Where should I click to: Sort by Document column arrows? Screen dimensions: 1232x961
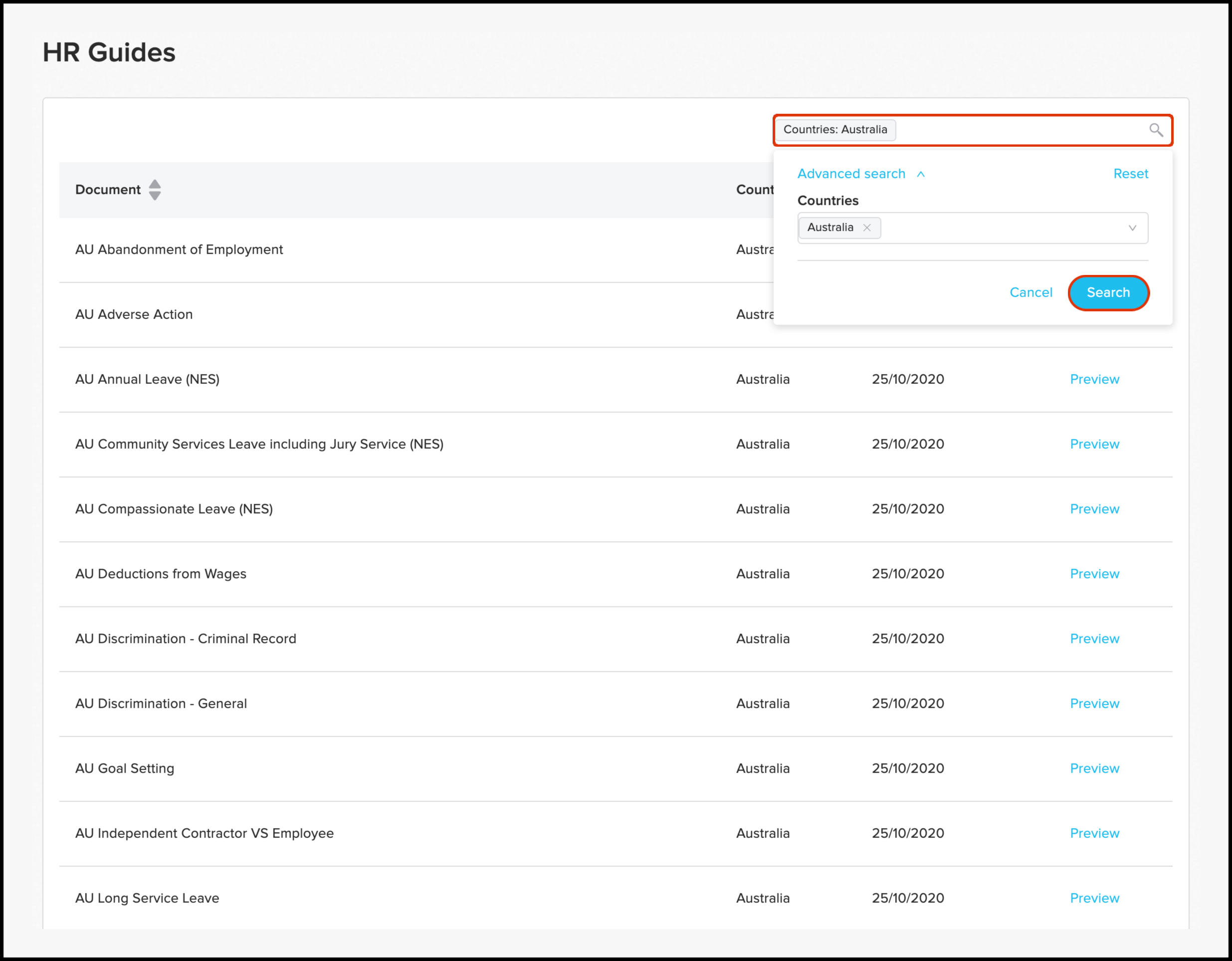click(x=155, y=190)
